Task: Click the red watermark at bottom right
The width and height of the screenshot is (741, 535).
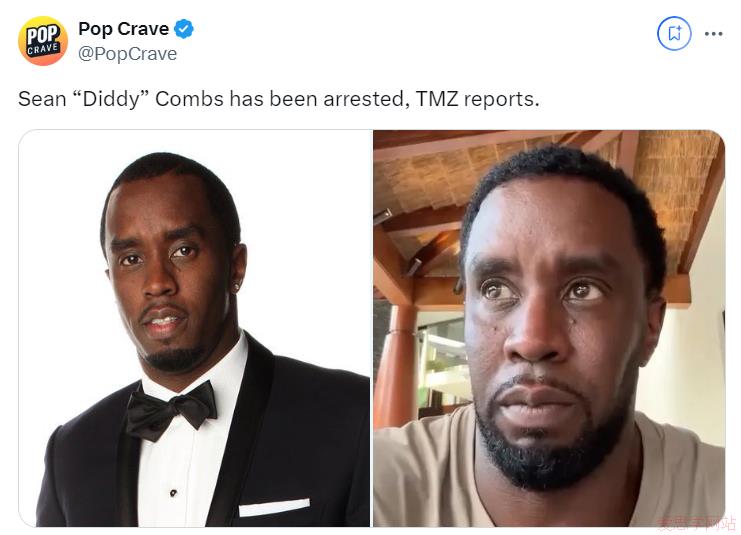Action: click(696, 524)
